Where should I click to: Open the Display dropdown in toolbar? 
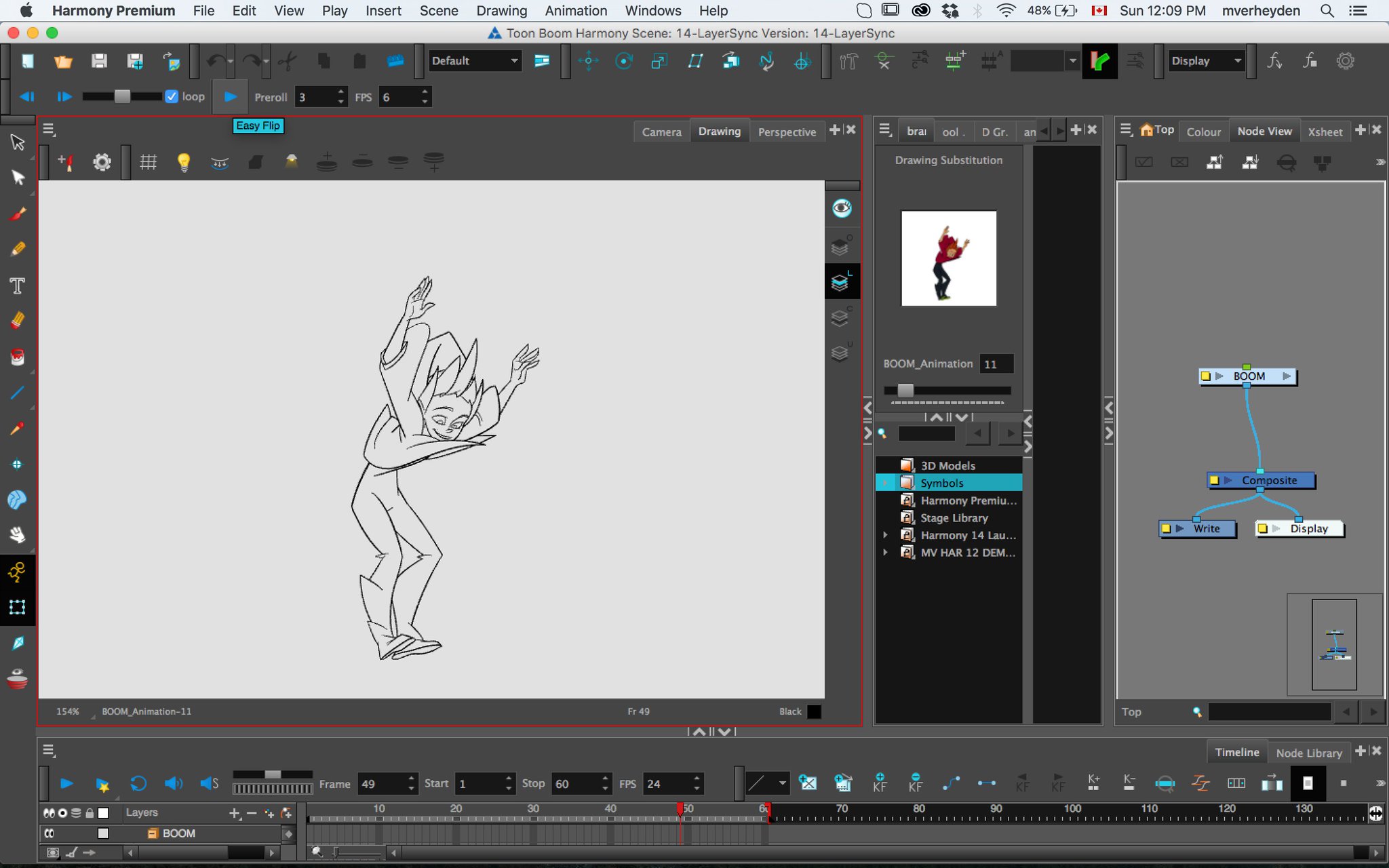click(x=1206, y=61)
